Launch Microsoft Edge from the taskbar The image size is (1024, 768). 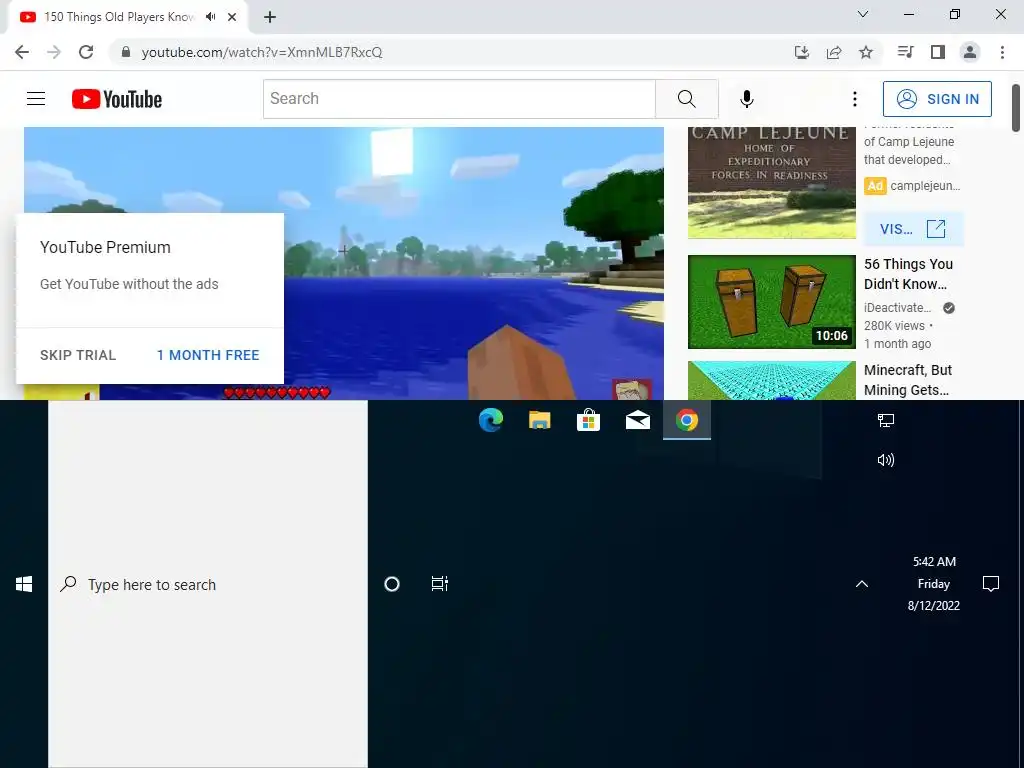[490, 420]
